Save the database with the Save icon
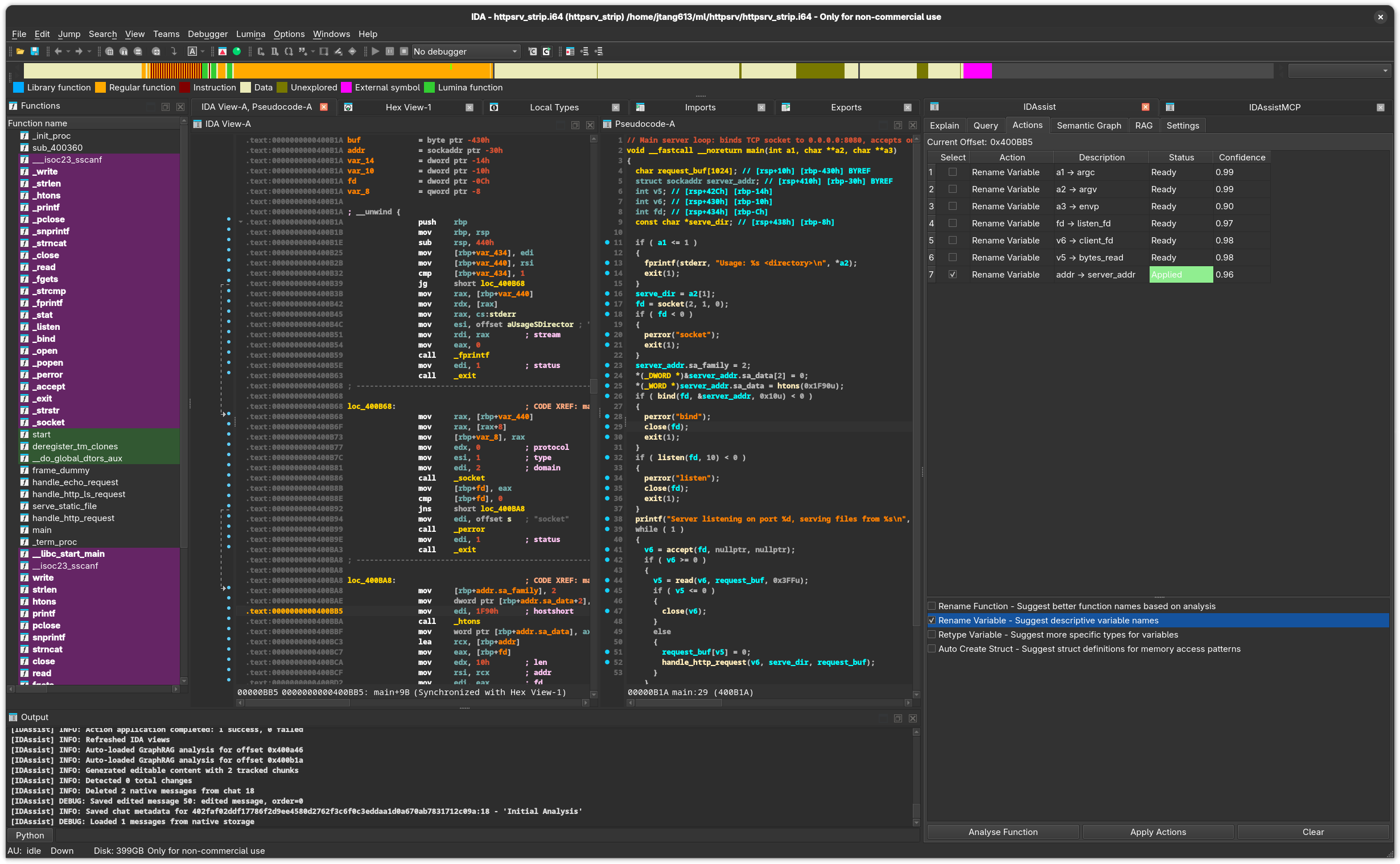 click(35, 51)
